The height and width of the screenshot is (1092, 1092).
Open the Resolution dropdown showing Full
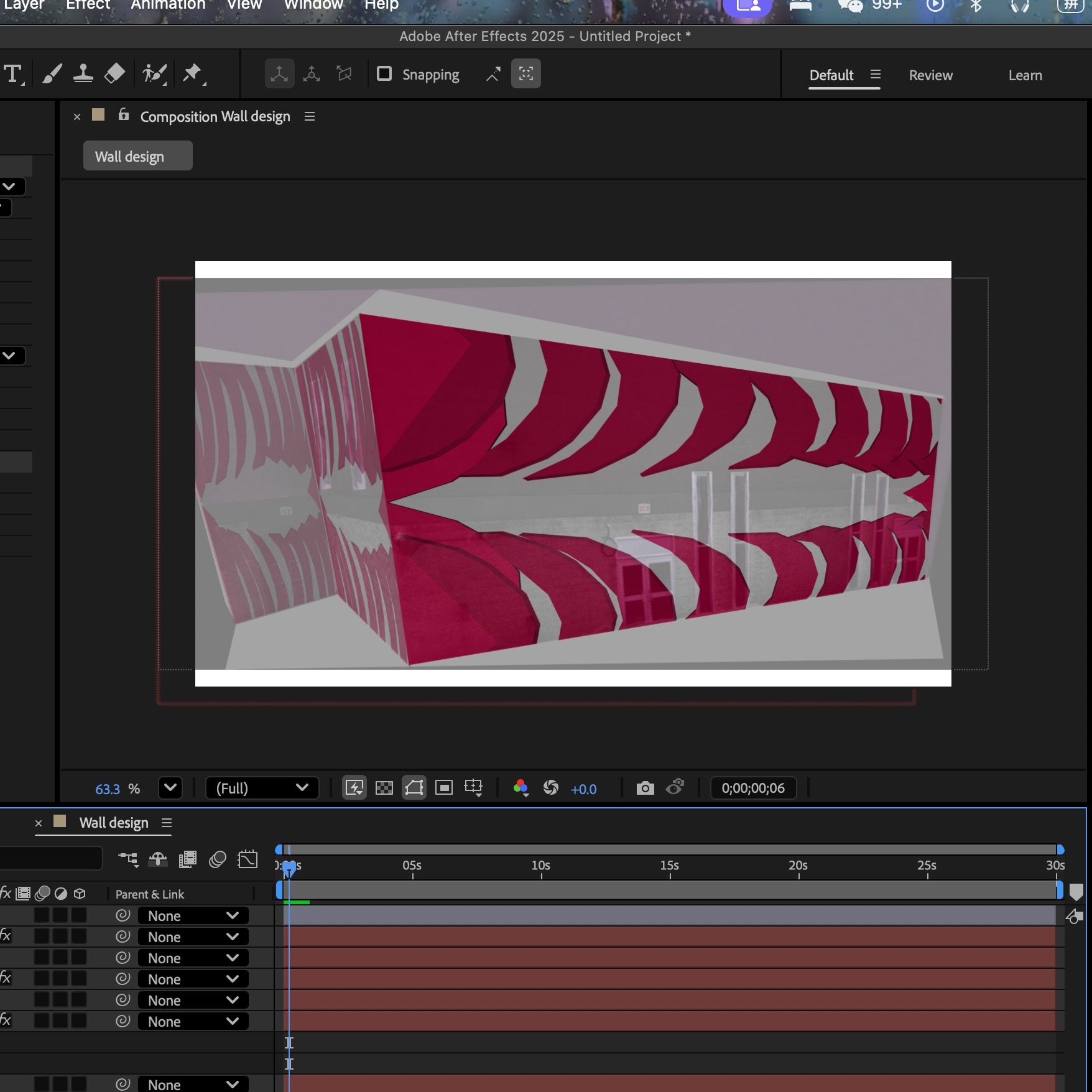(262, 788)
